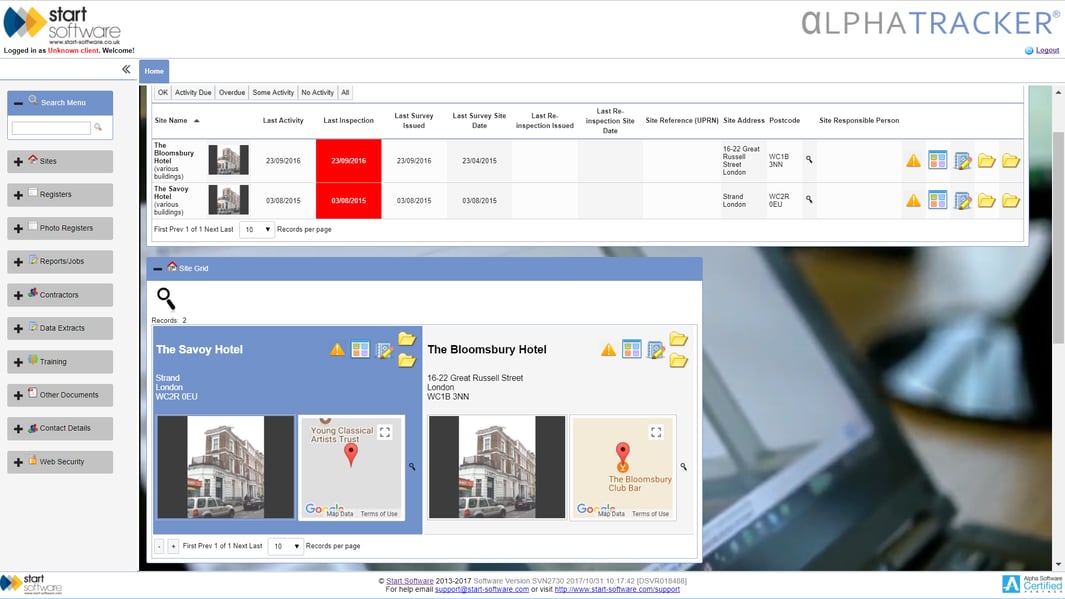1065x599 pixels.
Task: Open the Records per page dropdown in the site table
Action: tap(255, 228)
